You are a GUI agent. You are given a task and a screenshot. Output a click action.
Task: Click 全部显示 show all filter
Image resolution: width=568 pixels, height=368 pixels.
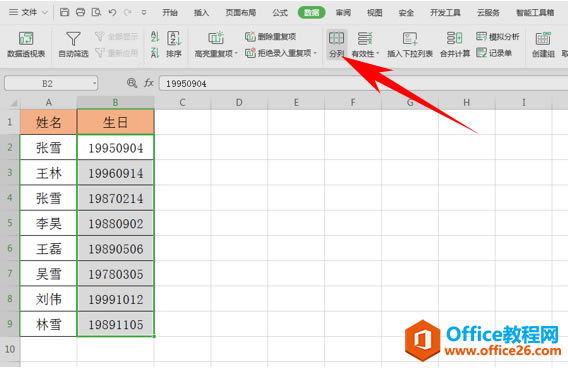click(116, 36)
